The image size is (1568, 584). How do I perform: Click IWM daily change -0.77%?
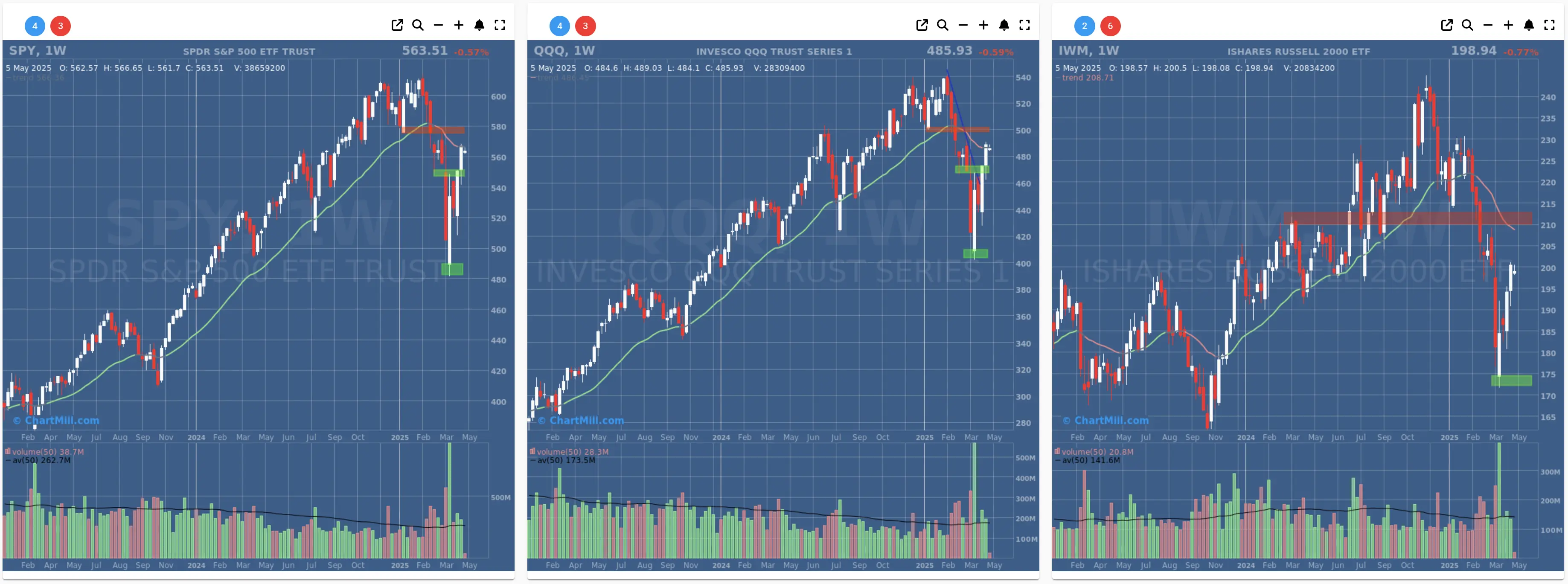(x=1521, y=52)
